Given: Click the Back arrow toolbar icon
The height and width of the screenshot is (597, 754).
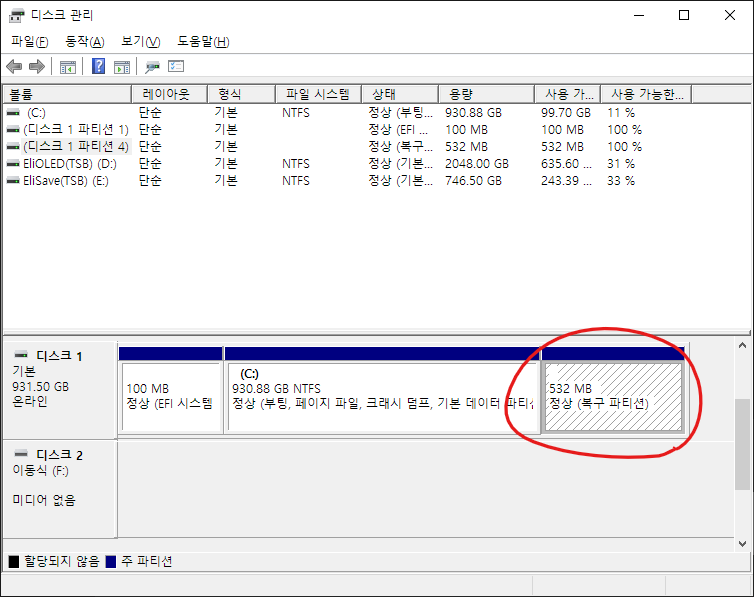Looking at the screenshot, I should click(14, 66).
